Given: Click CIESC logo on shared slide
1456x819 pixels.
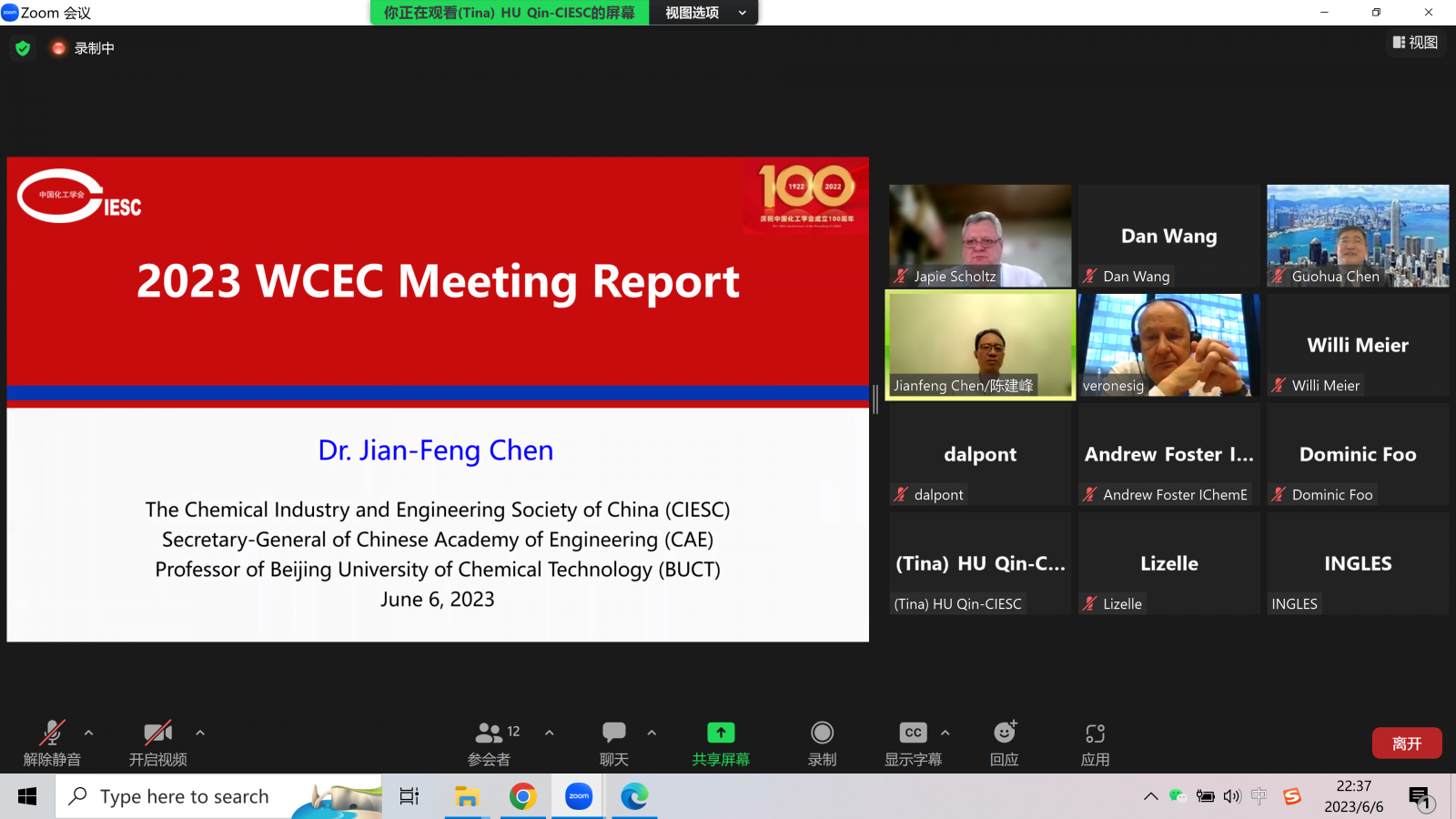Looking at the screenshot, I should (x=78, y=196).
